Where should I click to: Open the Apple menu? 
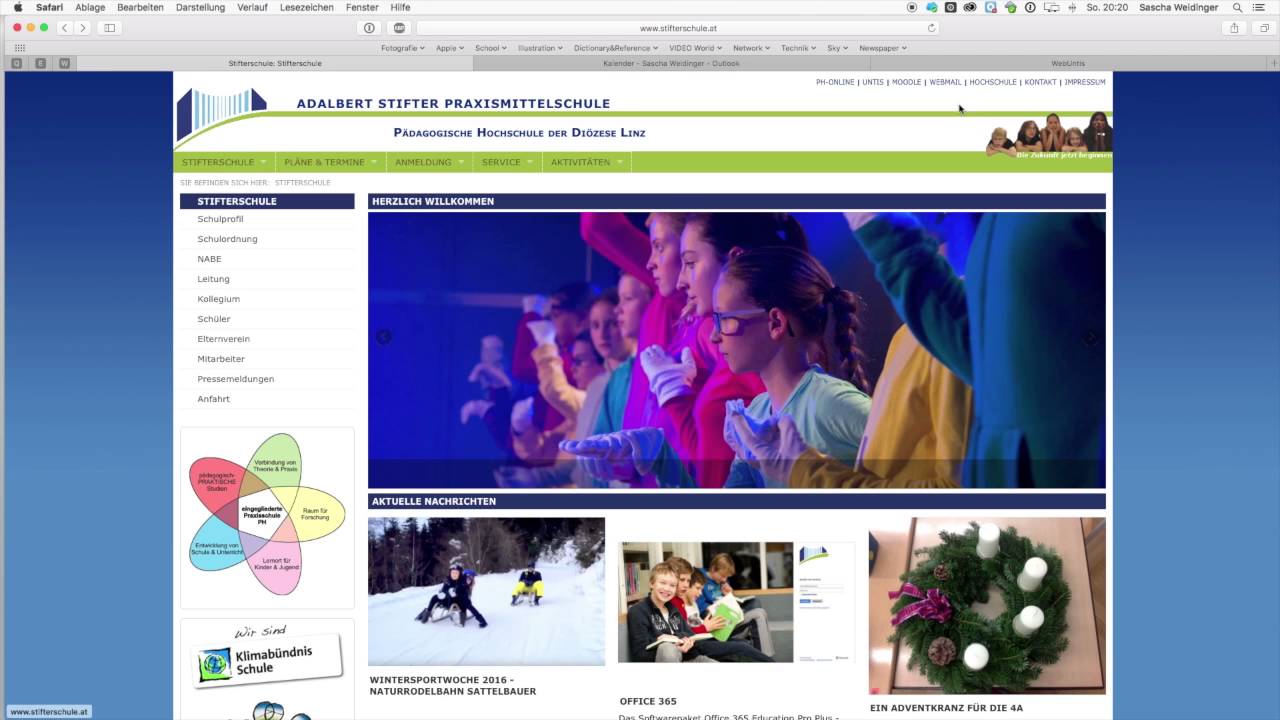coord(17,7)
